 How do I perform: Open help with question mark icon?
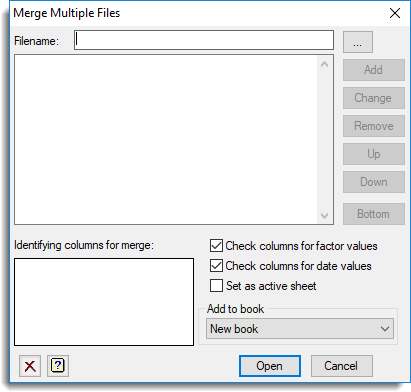tap(58, 366)
